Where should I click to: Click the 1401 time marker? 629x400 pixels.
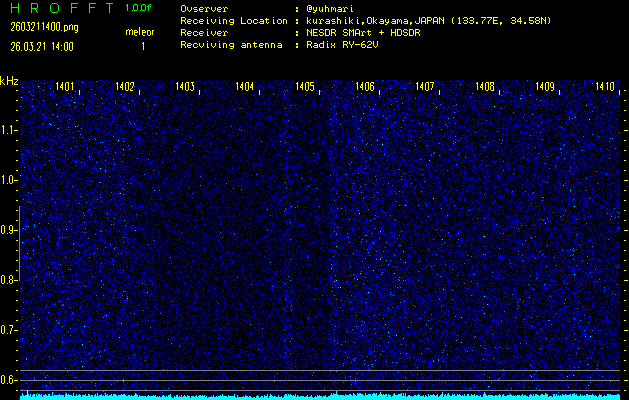[x=65, y=87]
